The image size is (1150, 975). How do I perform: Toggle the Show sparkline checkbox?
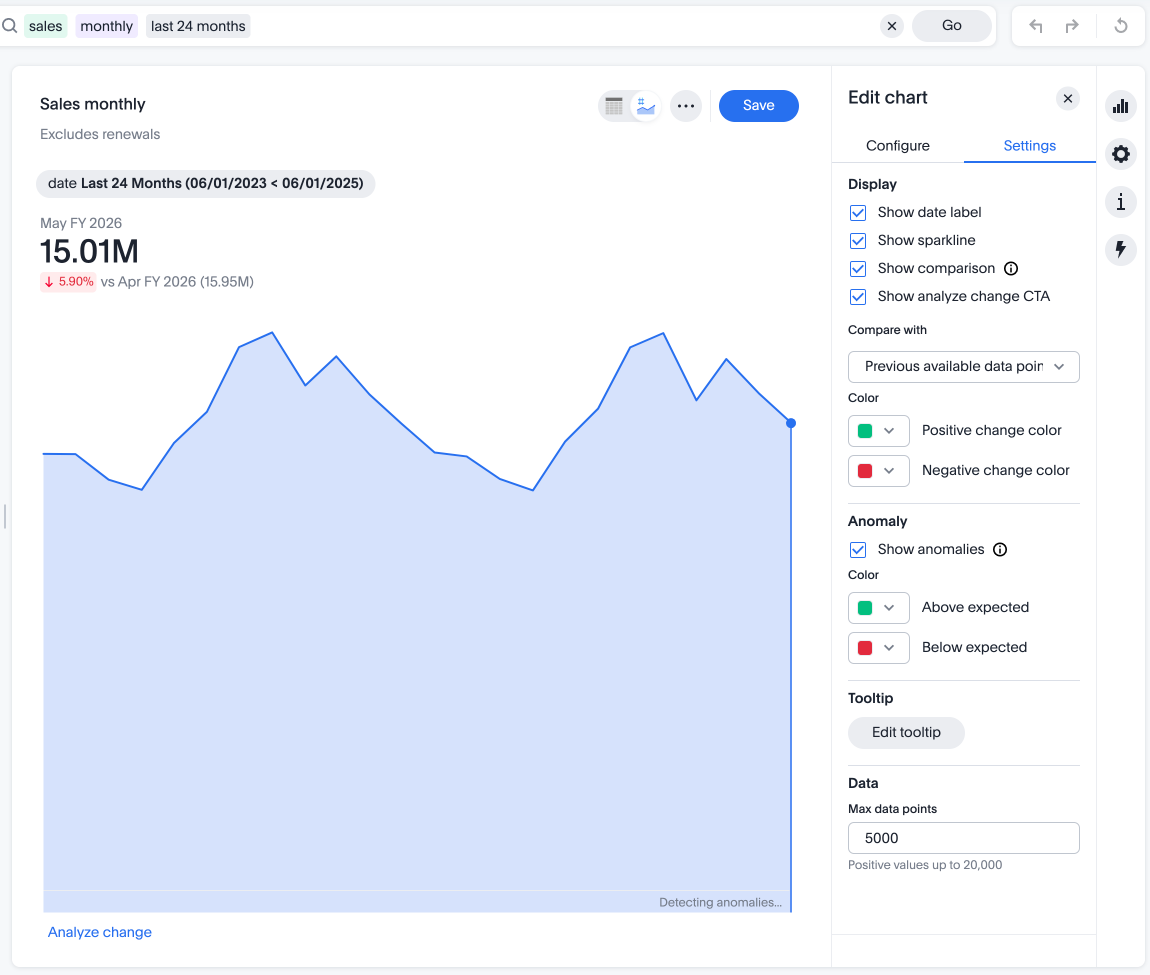(x=858, y=240)
